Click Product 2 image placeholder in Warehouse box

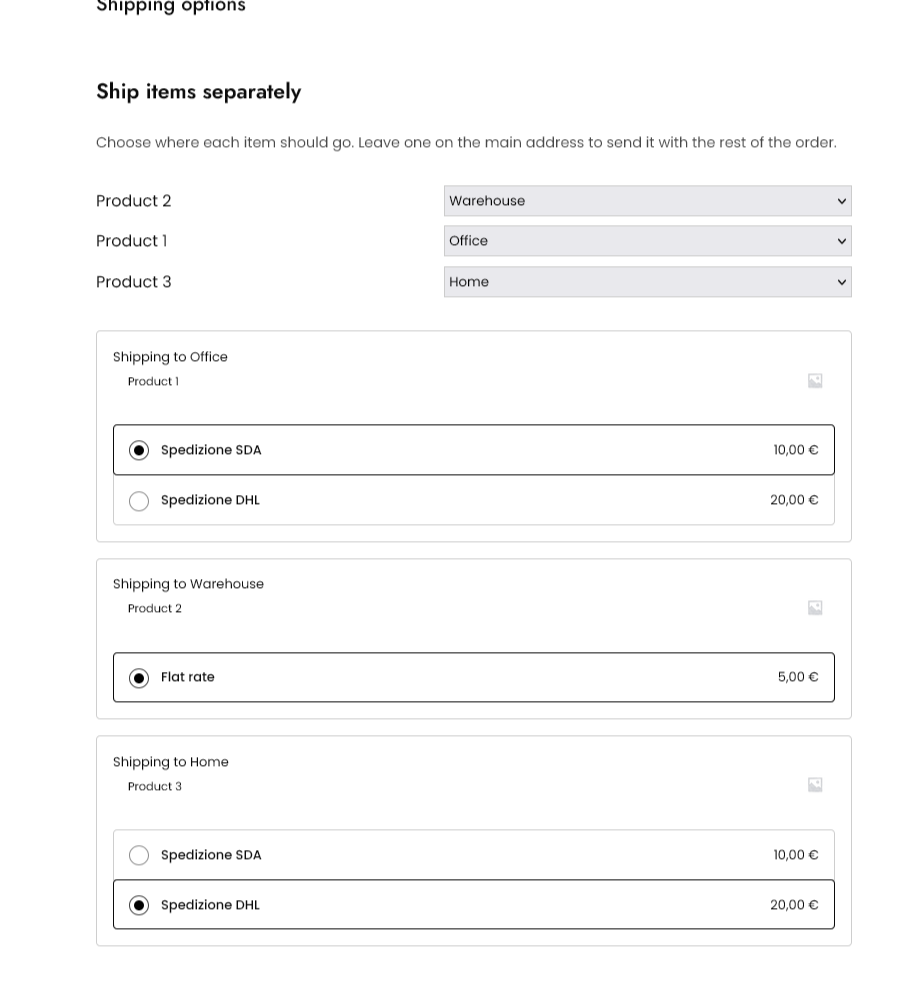pos(815,607)
